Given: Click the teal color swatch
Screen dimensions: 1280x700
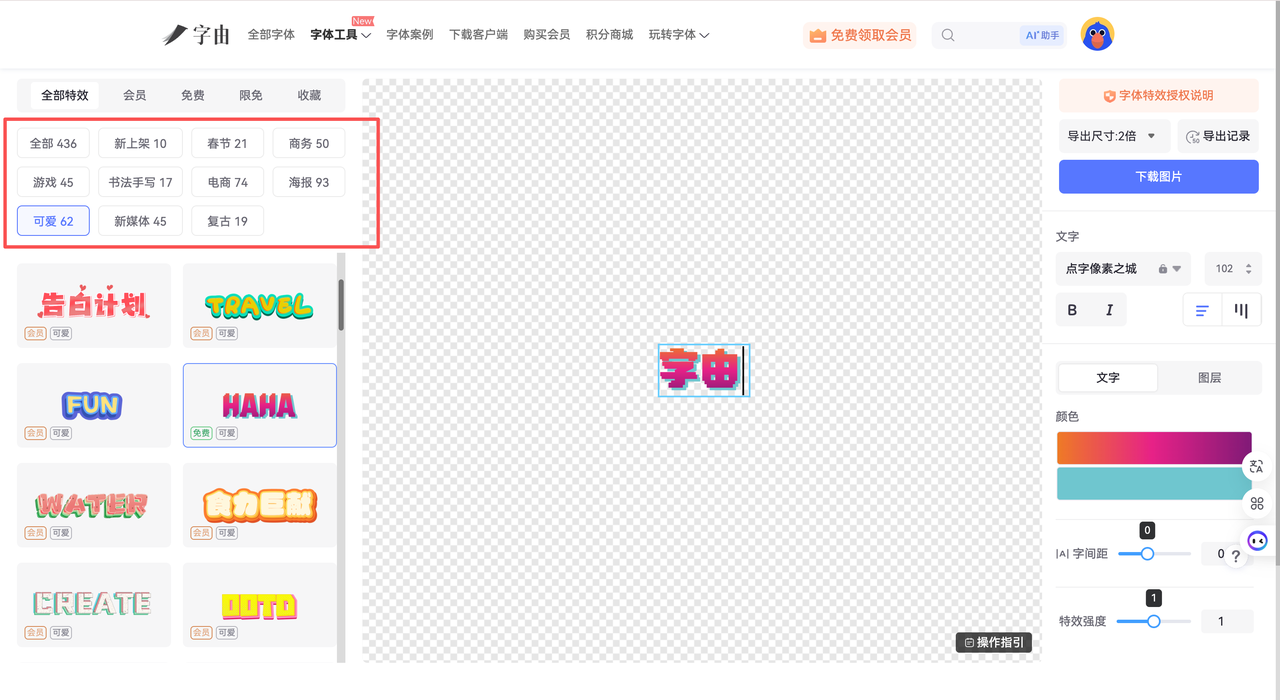Looking at the screenshot, I should coord(1153,484).
